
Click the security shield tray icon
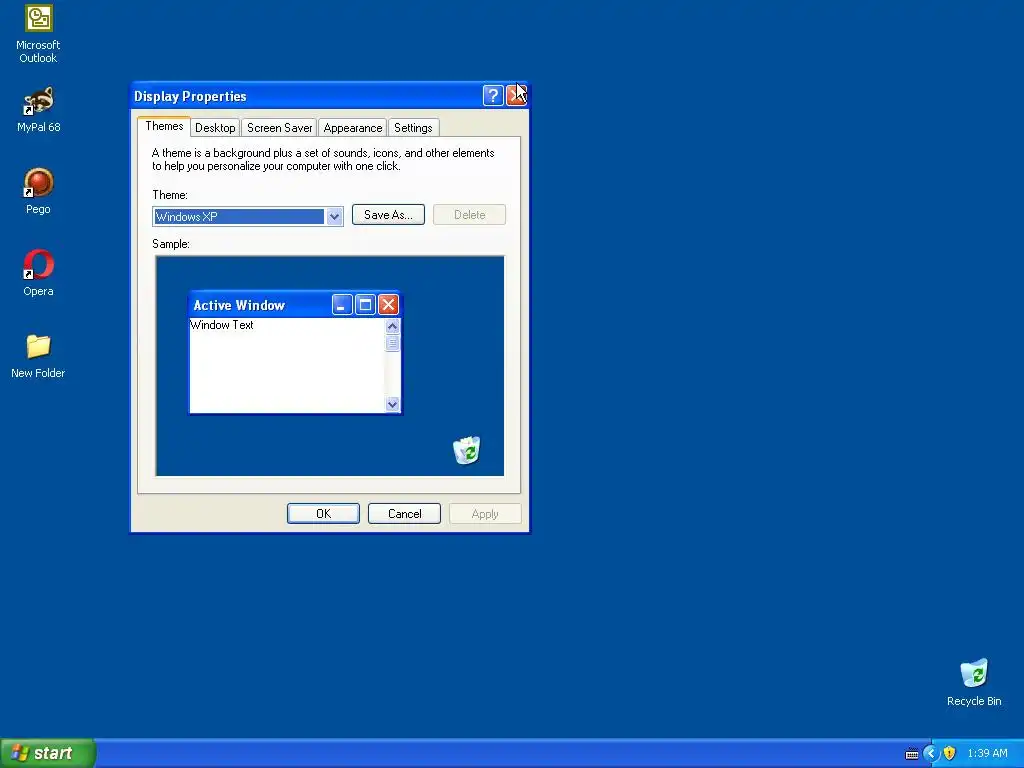950,753
